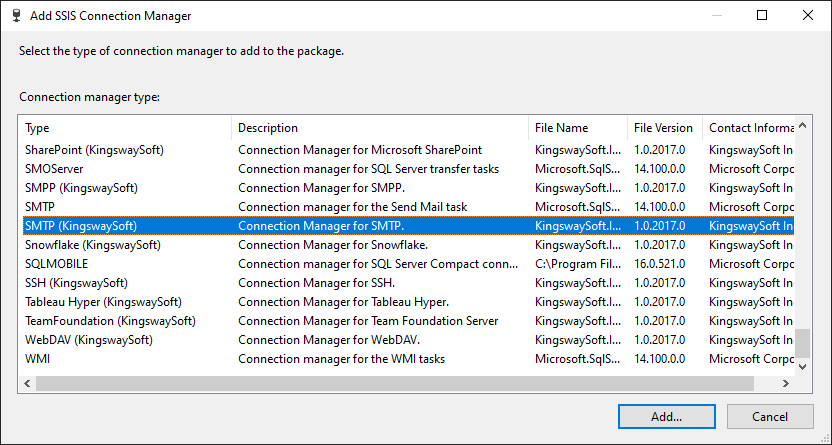Click 'Connection Manager for Microsoft SharePoint' description

(x=360, y=150)
